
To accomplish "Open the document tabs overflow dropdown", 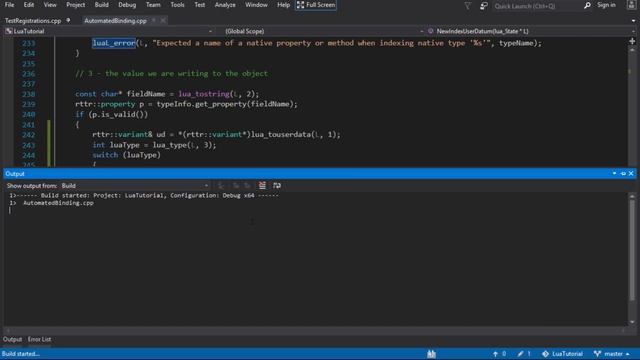I will coord(633,20).
